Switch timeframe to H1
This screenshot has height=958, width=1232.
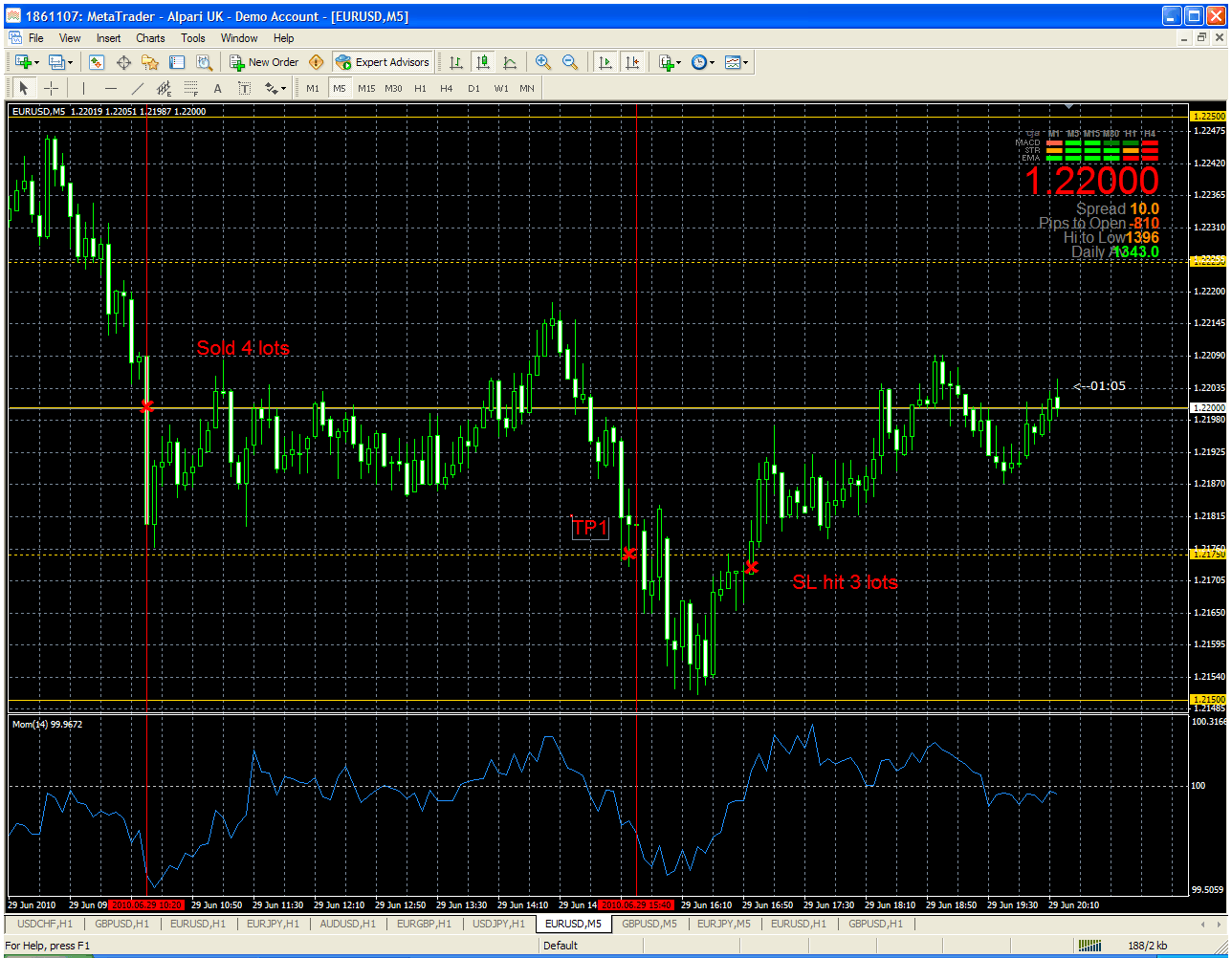[421, 88]
